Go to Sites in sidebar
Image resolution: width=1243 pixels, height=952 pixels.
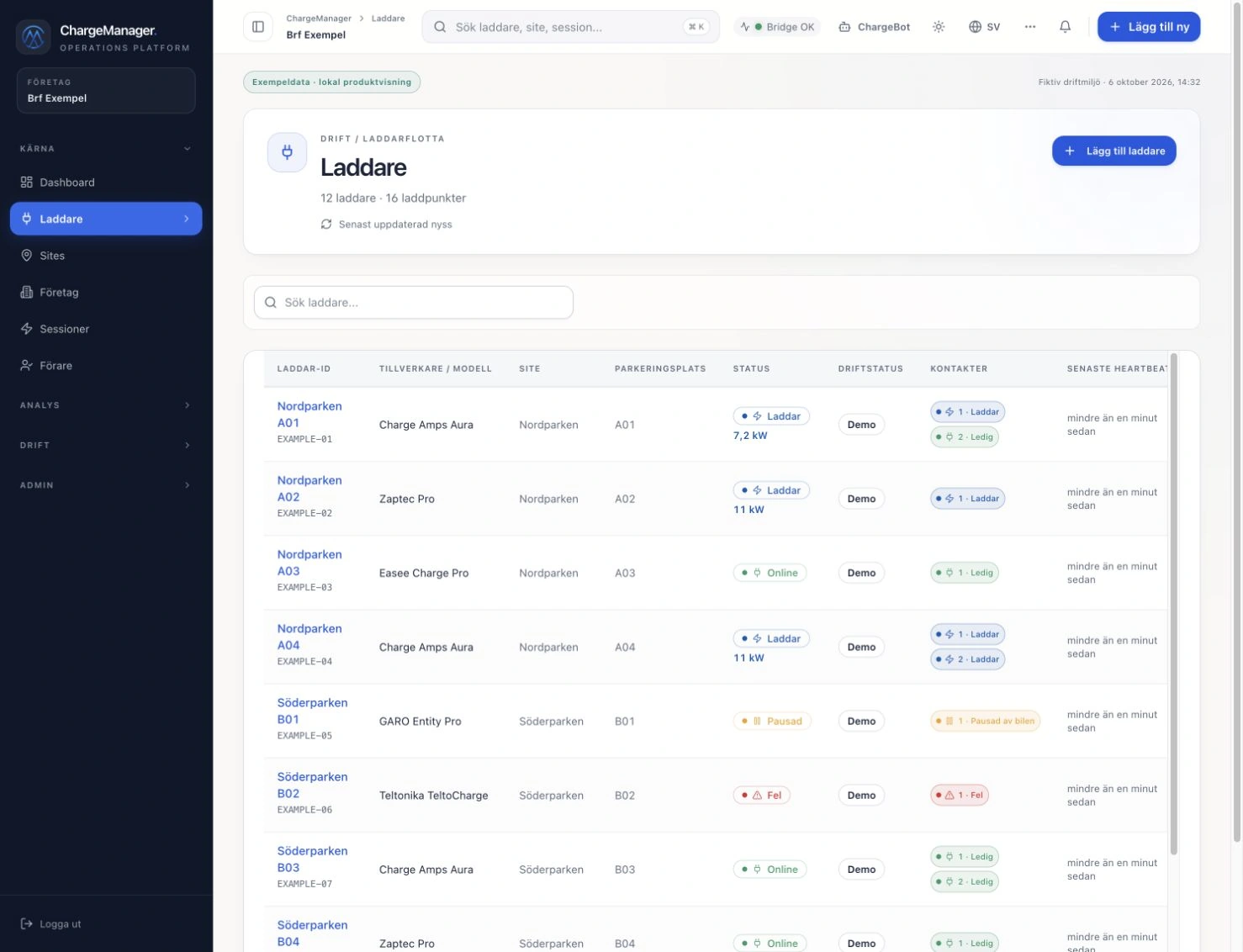(x=106, y=256)
